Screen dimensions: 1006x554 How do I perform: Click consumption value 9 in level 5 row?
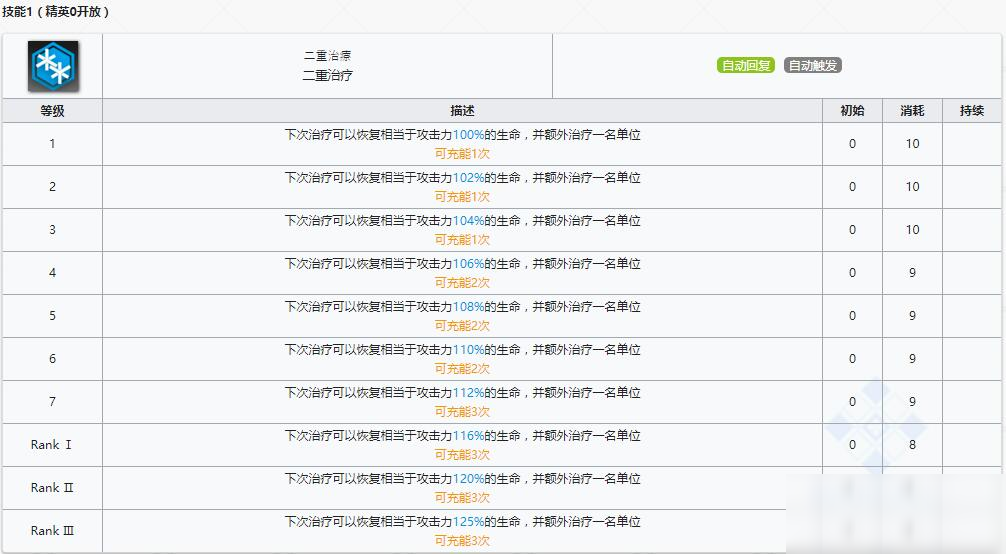(x=912, y=316)
